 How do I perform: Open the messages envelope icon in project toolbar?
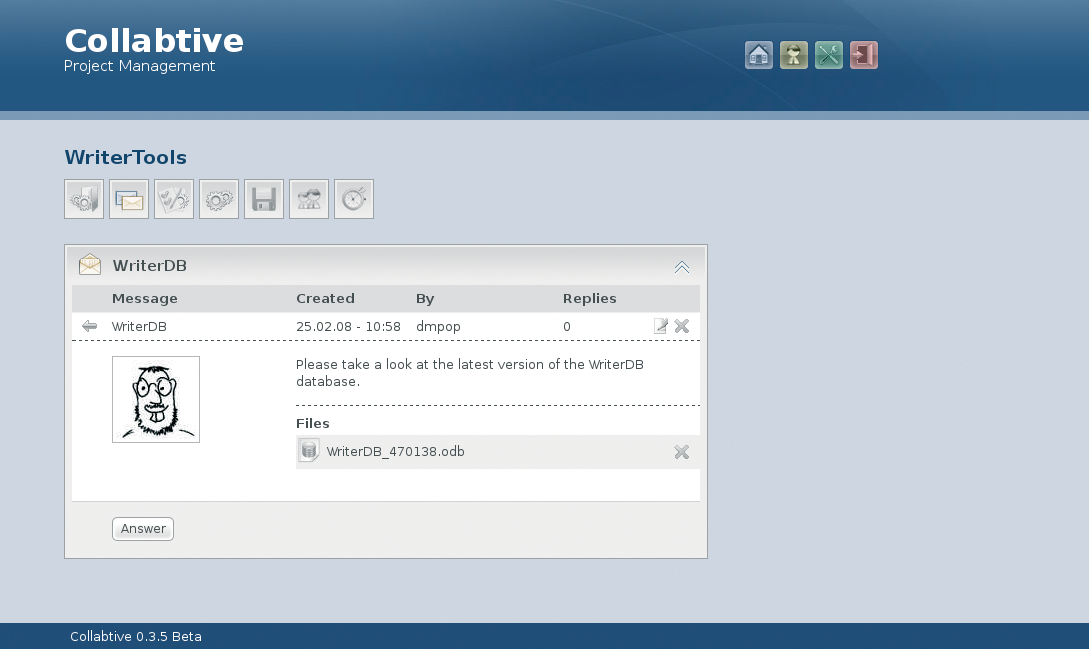[x=129, y=199]
